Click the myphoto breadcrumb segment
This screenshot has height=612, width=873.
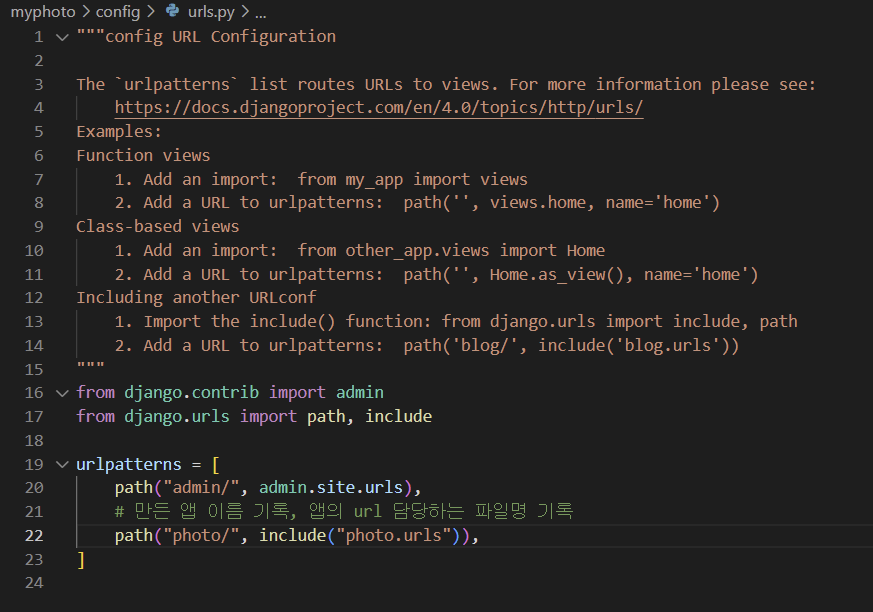[43, 12]
